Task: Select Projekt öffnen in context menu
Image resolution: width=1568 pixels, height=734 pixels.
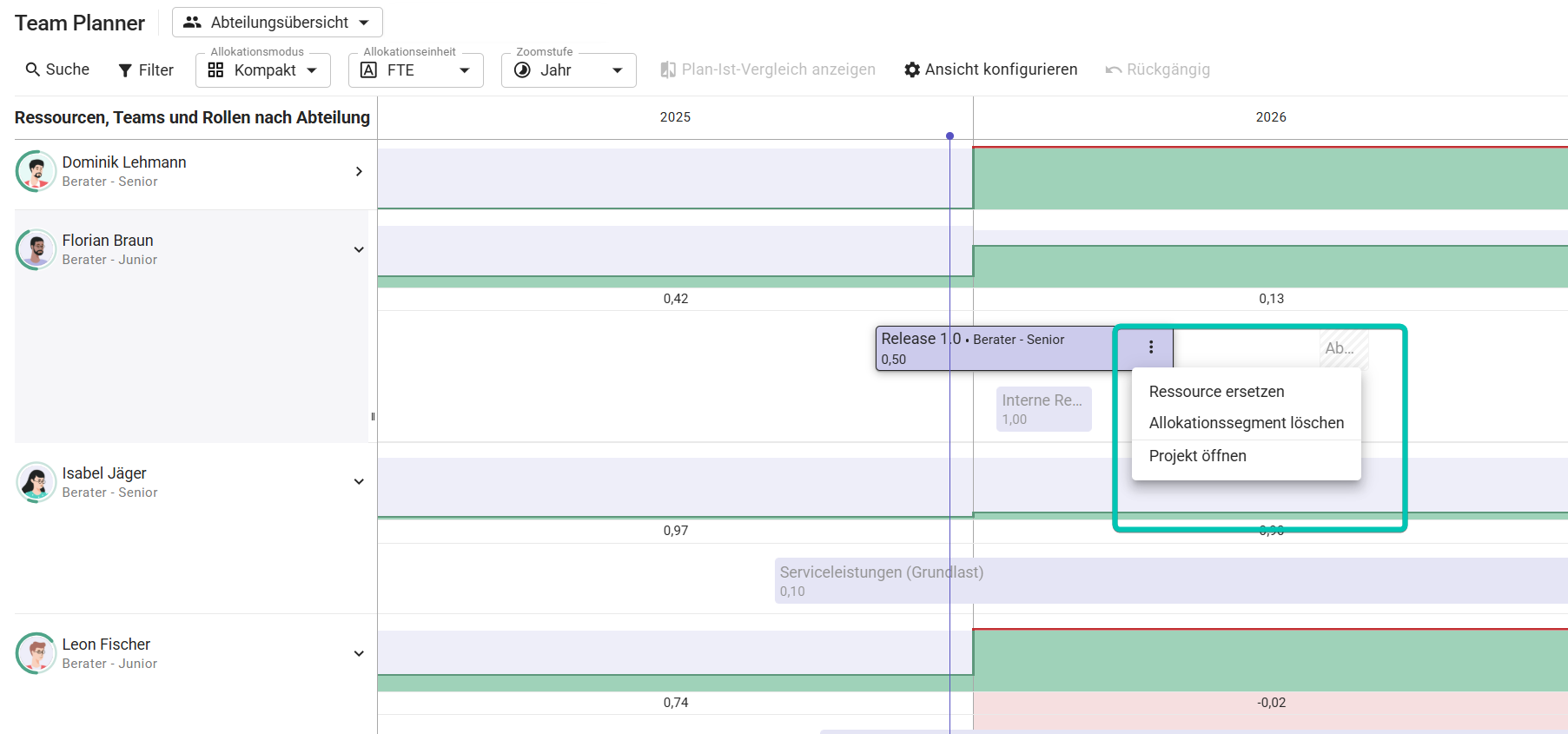Action: coord(1197,456)
